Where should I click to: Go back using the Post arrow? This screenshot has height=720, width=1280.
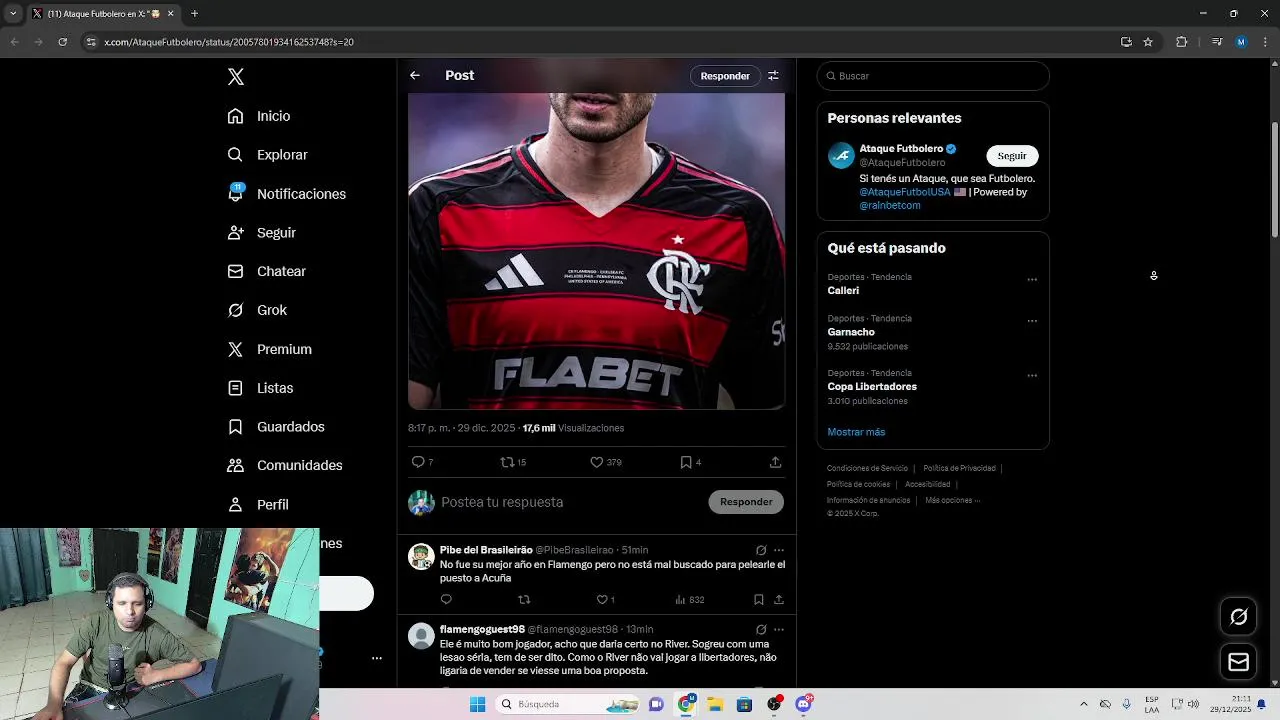(415, 75)
